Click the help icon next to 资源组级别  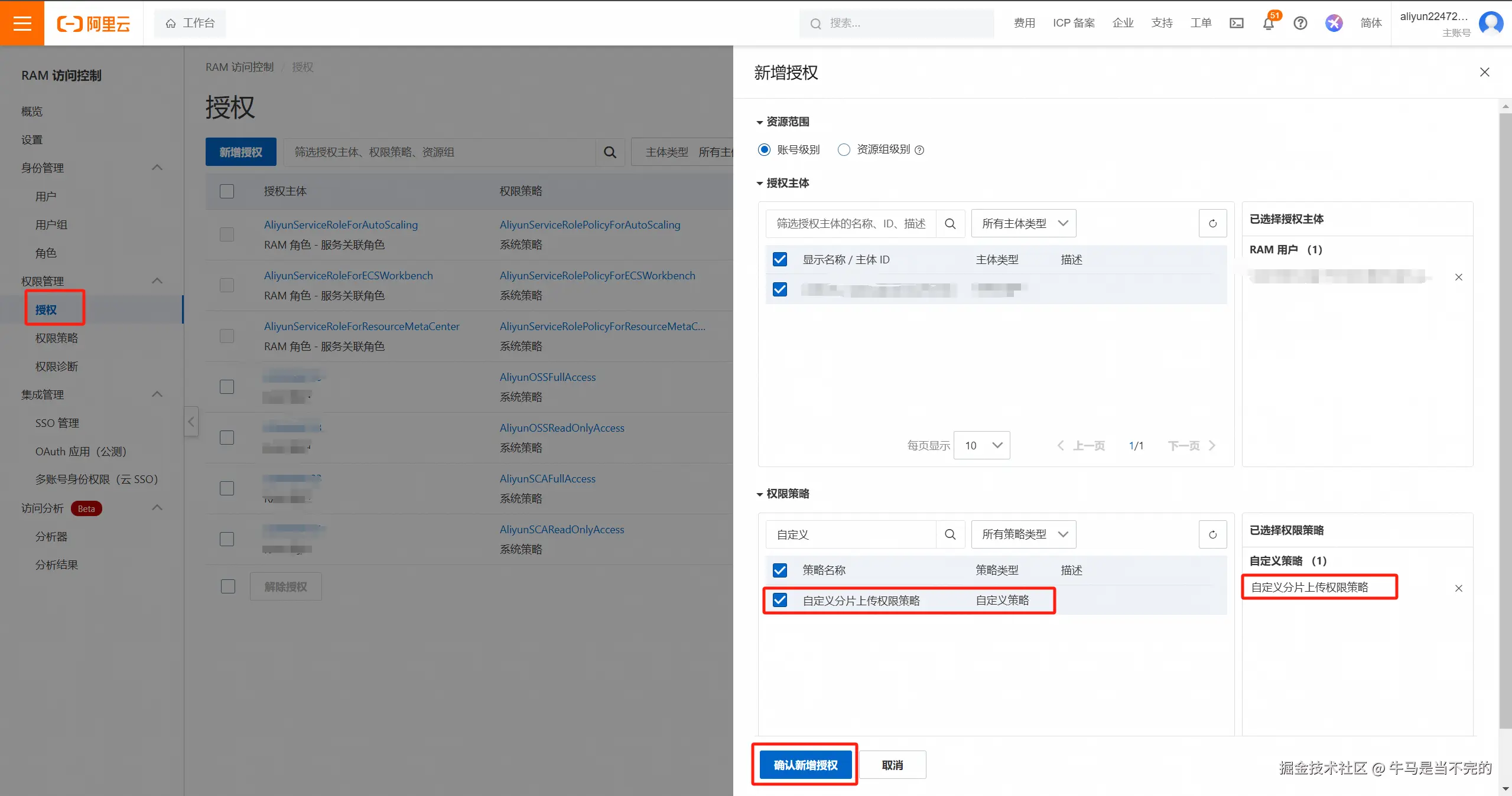[x=919, y=150]
